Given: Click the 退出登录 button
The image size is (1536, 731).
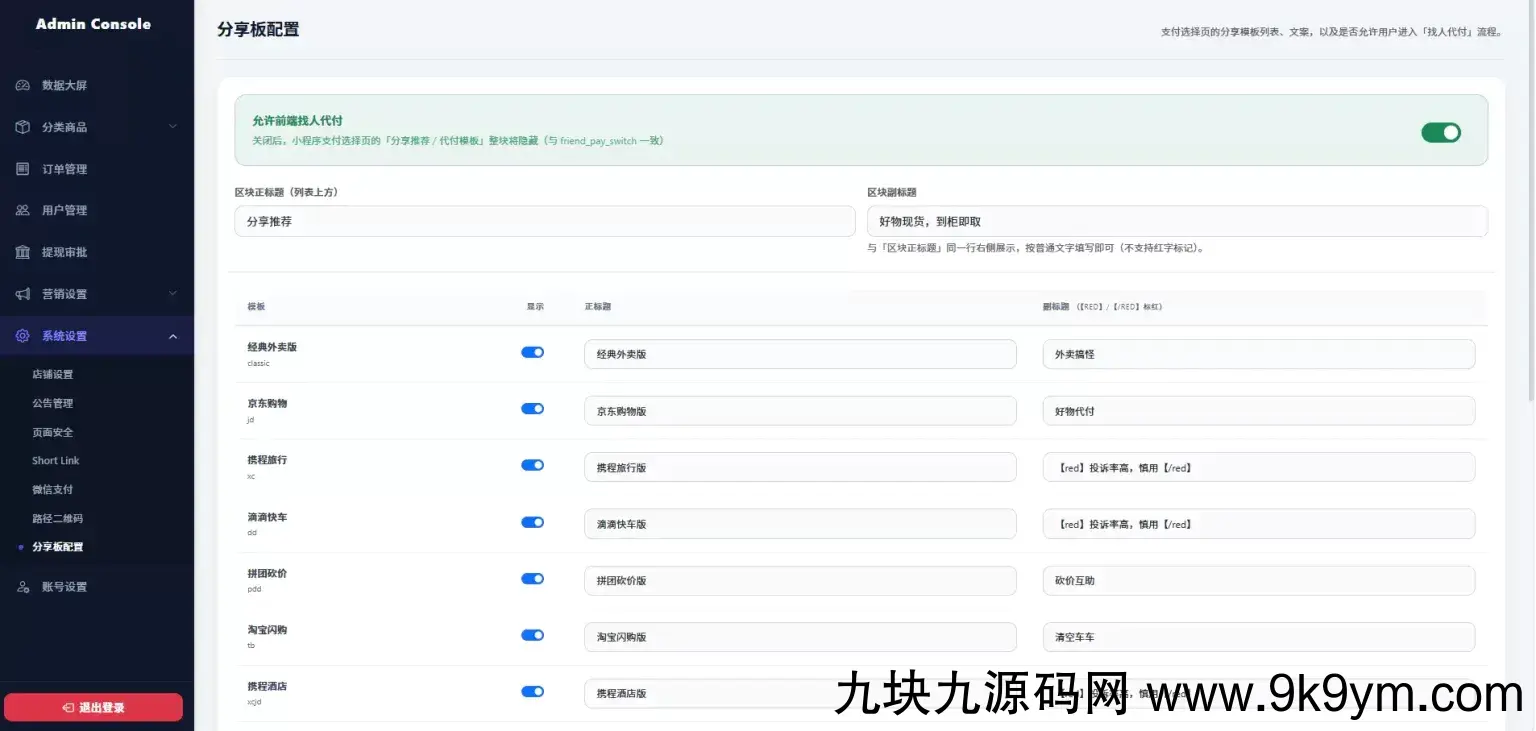Looking at the screenshot, I should pyautogui.click(x=93, y=708).
